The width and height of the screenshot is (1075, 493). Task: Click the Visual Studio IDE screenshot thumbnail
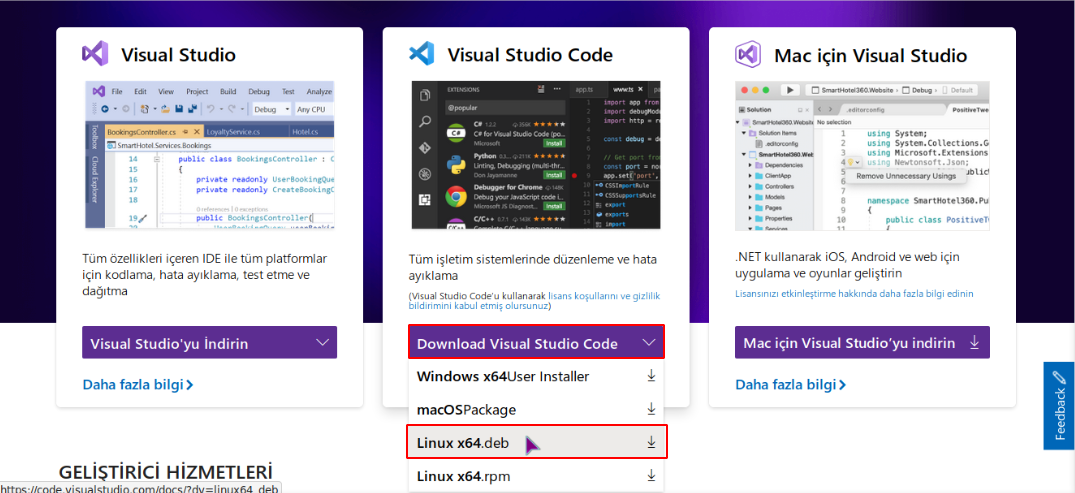point(209,154)
